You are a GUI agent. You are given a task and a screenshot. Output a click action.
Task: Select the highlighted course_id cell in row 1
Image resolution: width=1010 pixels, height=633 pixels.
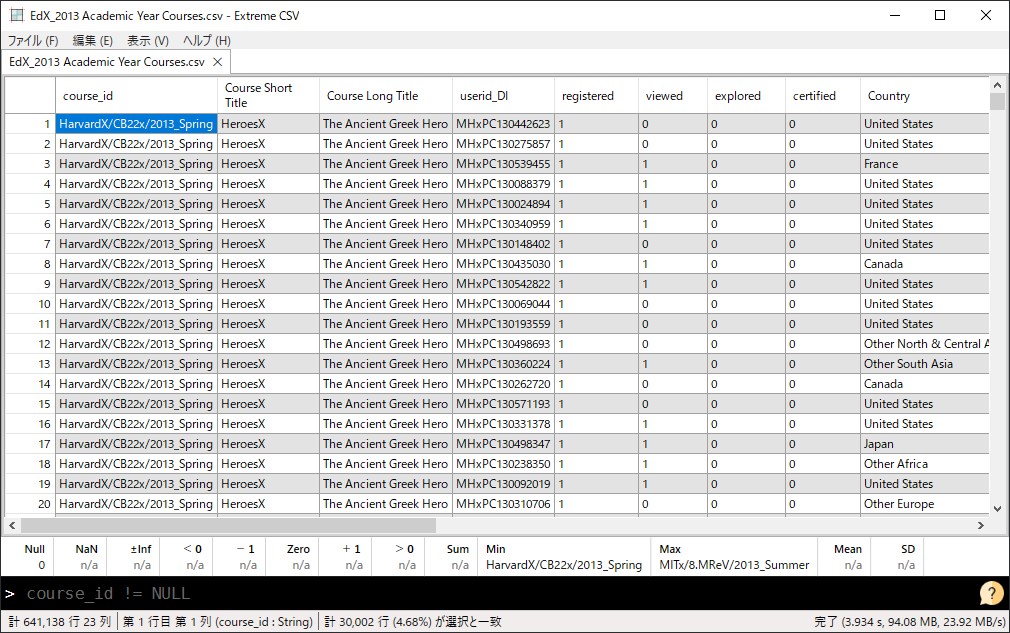(137, 124)
